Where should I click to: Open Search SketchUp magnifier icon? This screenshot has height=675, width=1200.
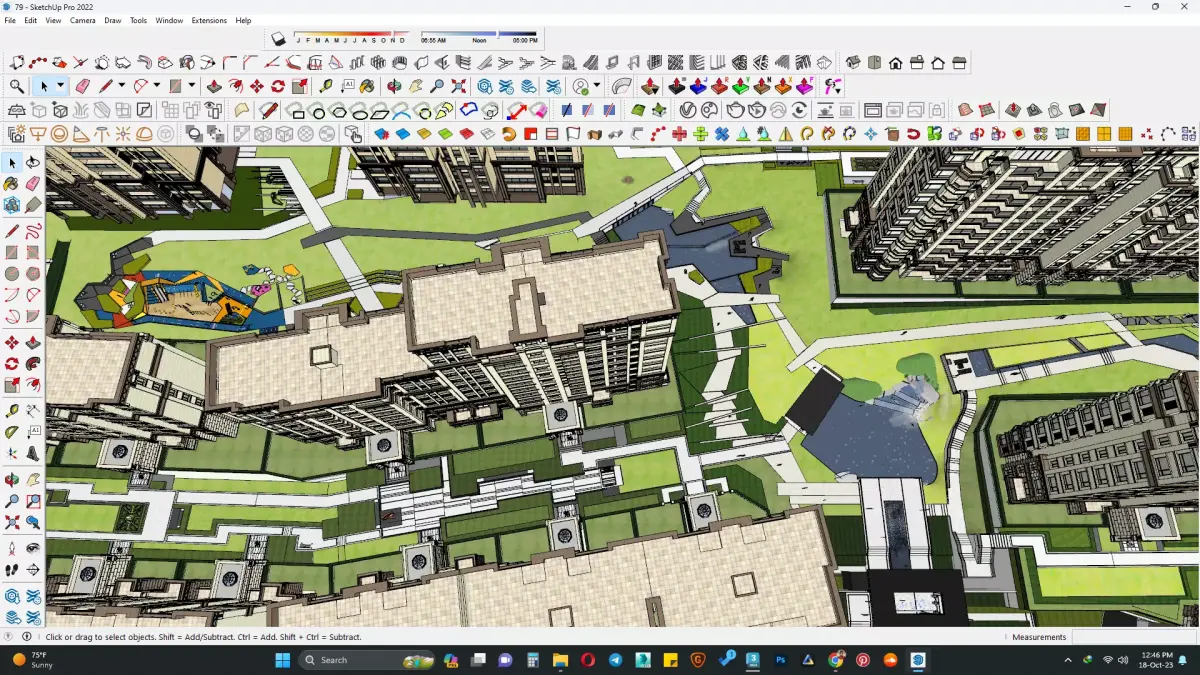click(17, 87)
